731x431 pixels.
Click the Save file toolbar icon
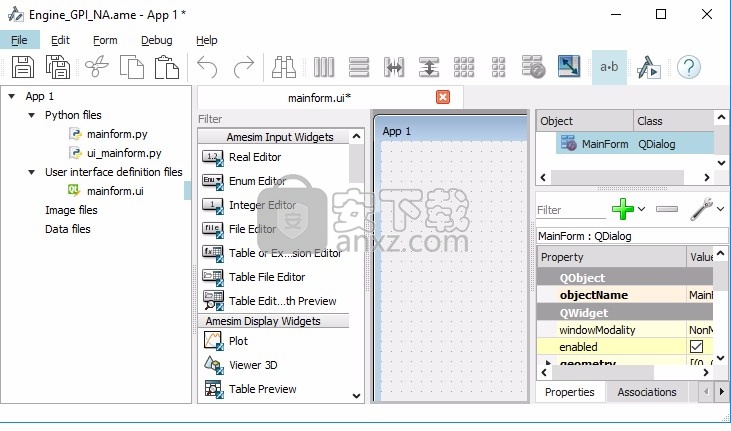[x=23, y=67]
